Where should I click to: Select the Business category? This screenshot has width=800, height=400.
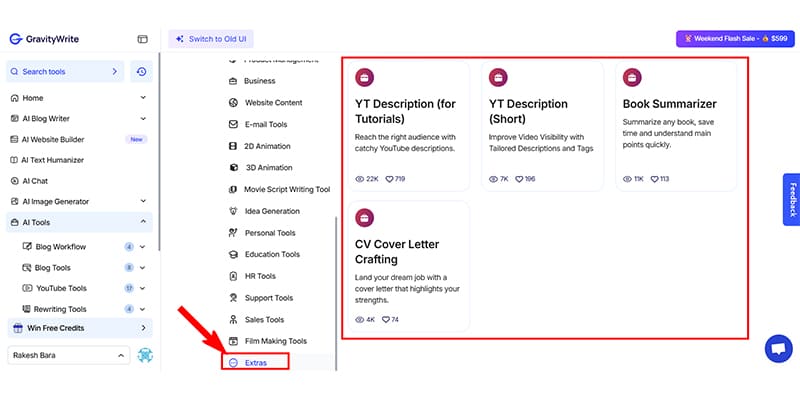[260, 81]
